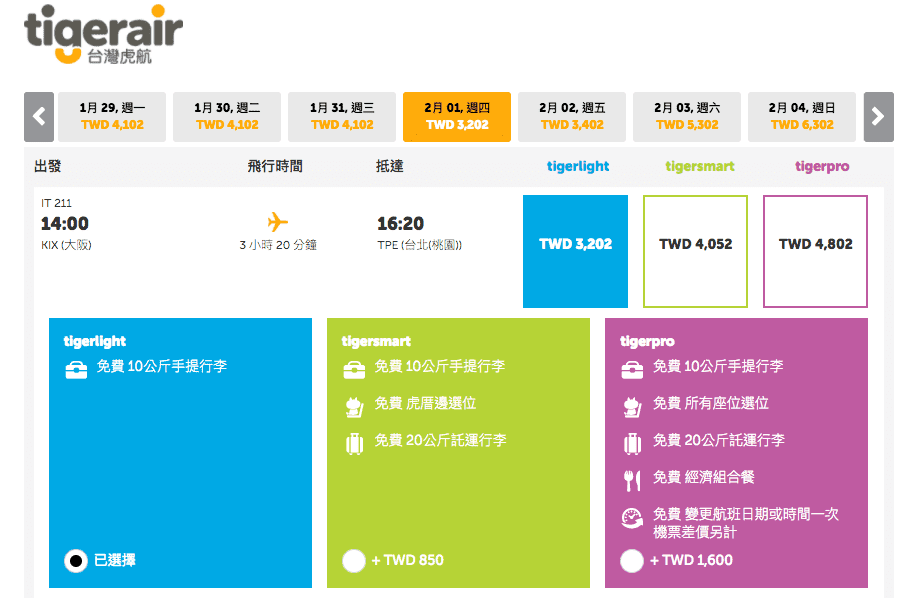Click the tigerlight column header
Image resolution: width=898 pixels, height=598 pixels.
click(578, 167)
